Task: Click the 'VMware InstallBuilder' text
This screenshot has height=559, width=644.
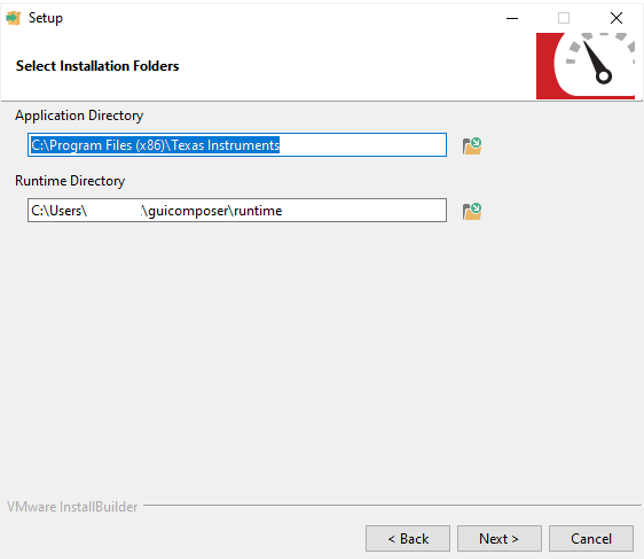Action: [x=72, y=507]
